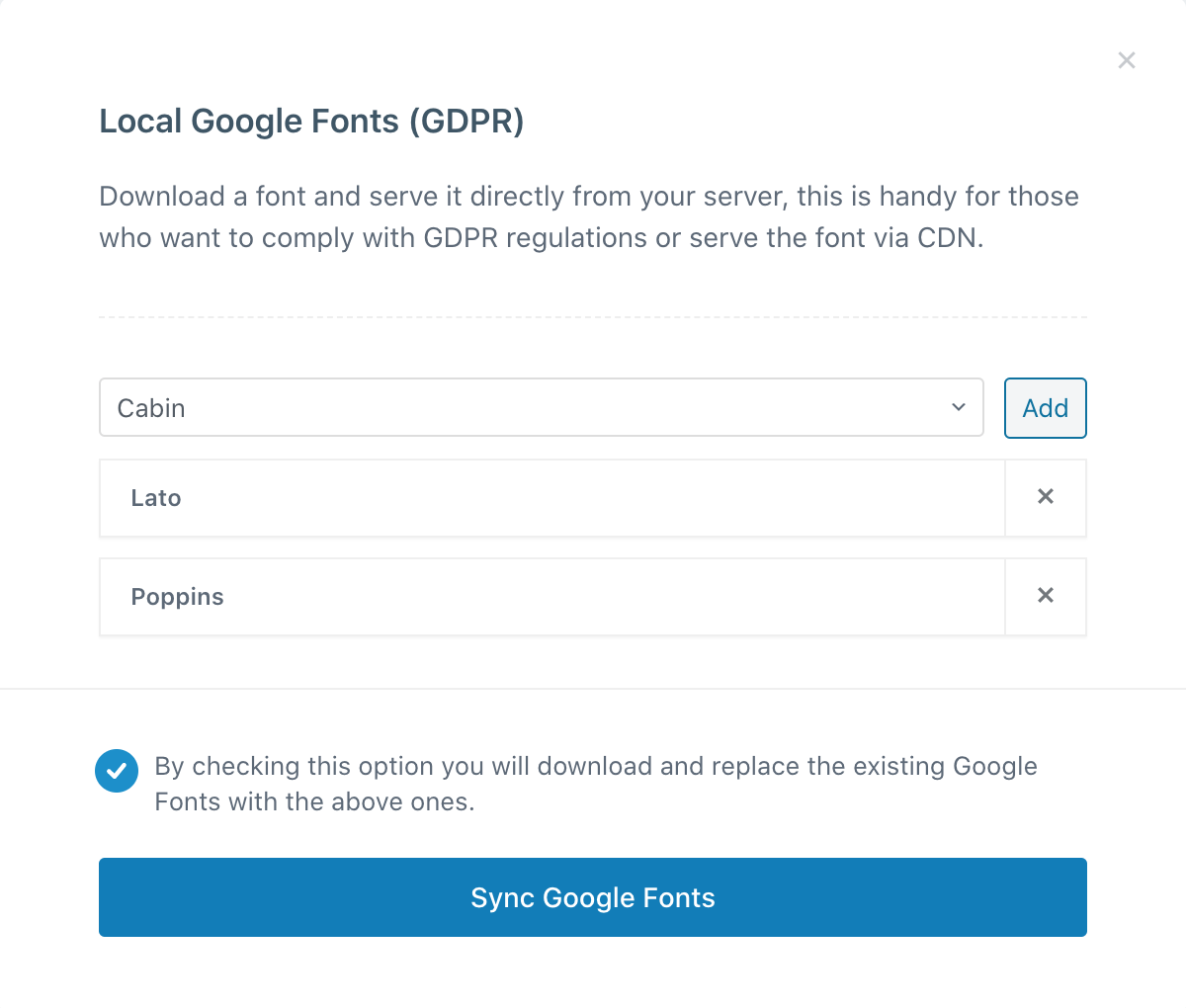Click the word "Poppins" in the font list

pos(178,597)
